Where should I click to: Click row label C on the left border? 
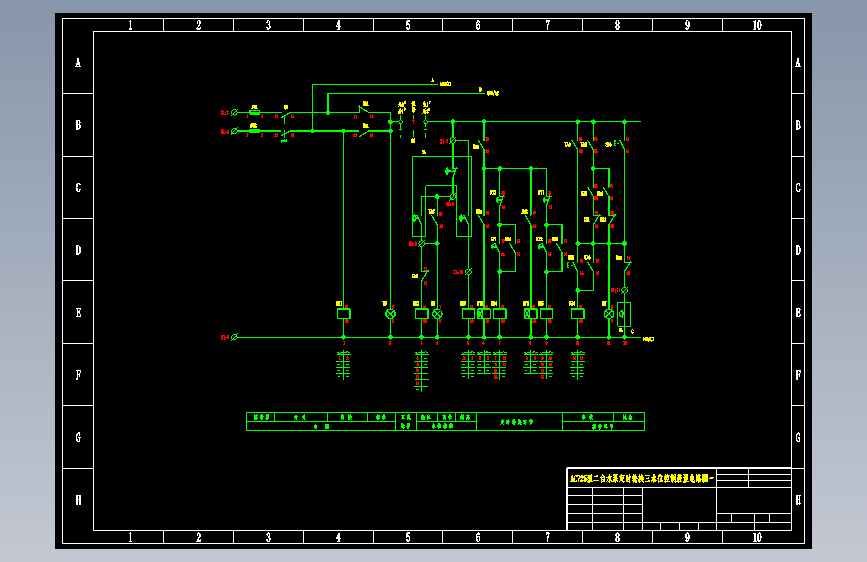coord(78,188)
